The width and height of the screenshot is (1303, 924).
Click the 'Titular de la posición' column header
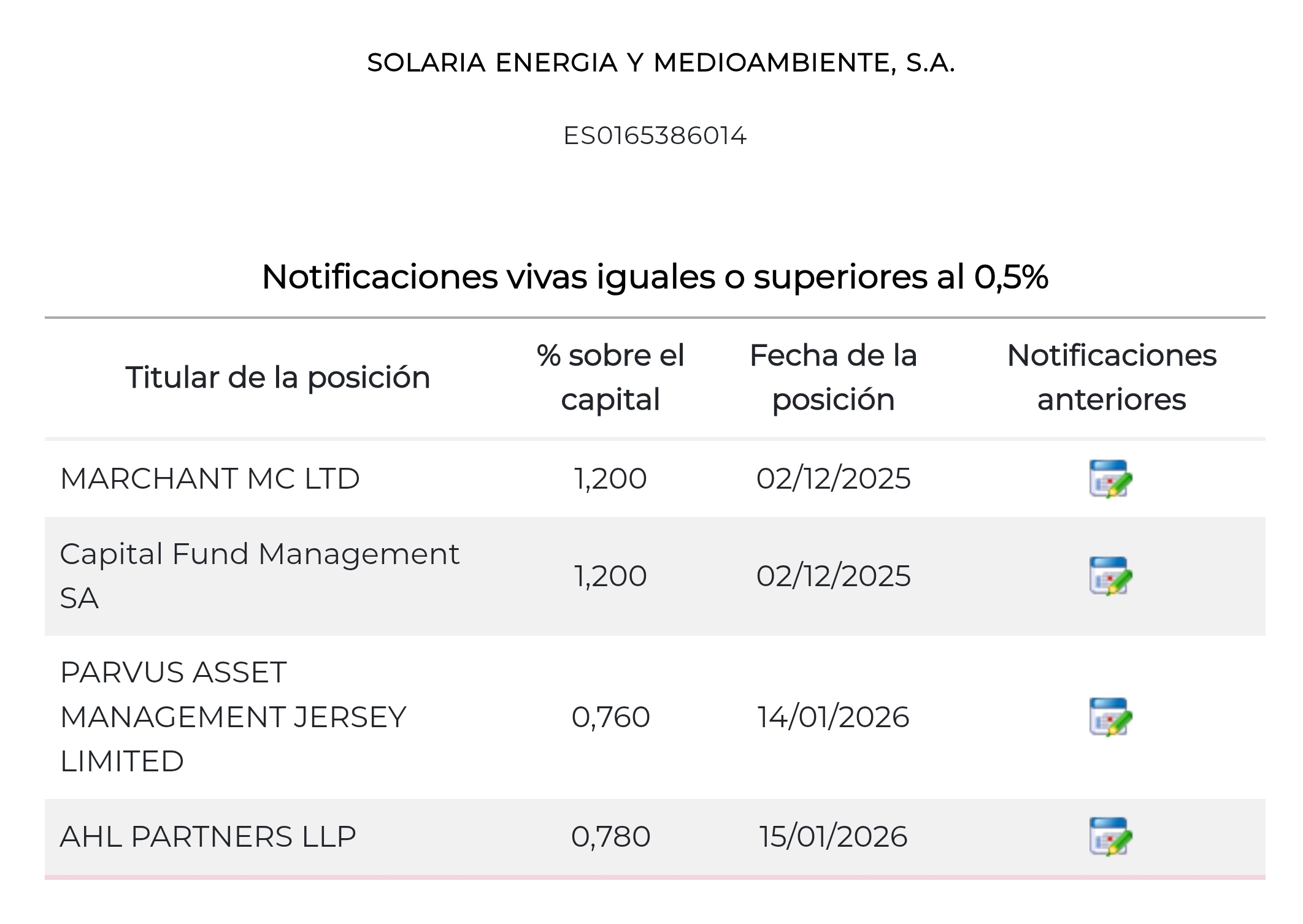[278, 377]
